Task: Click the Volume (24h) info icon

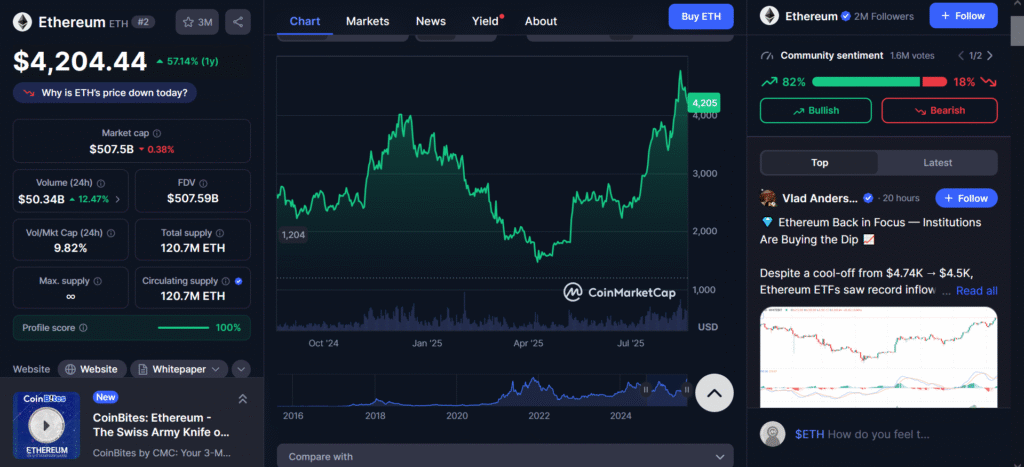Action: pos(101,184)
